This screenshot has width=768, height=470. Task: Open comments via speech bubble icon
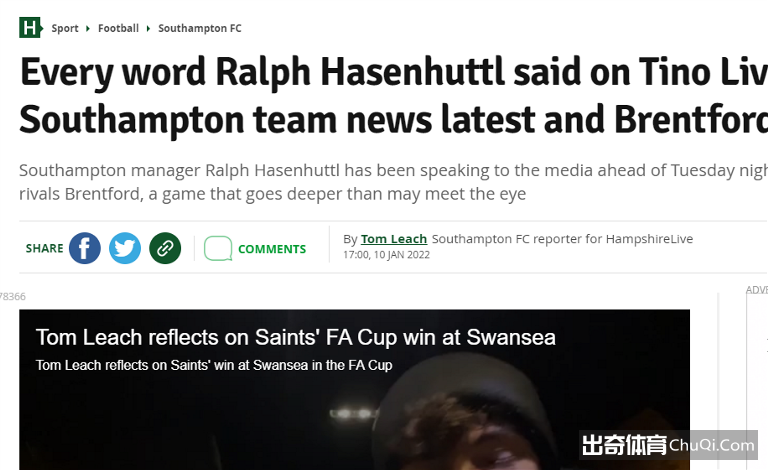tap(218, 248)
